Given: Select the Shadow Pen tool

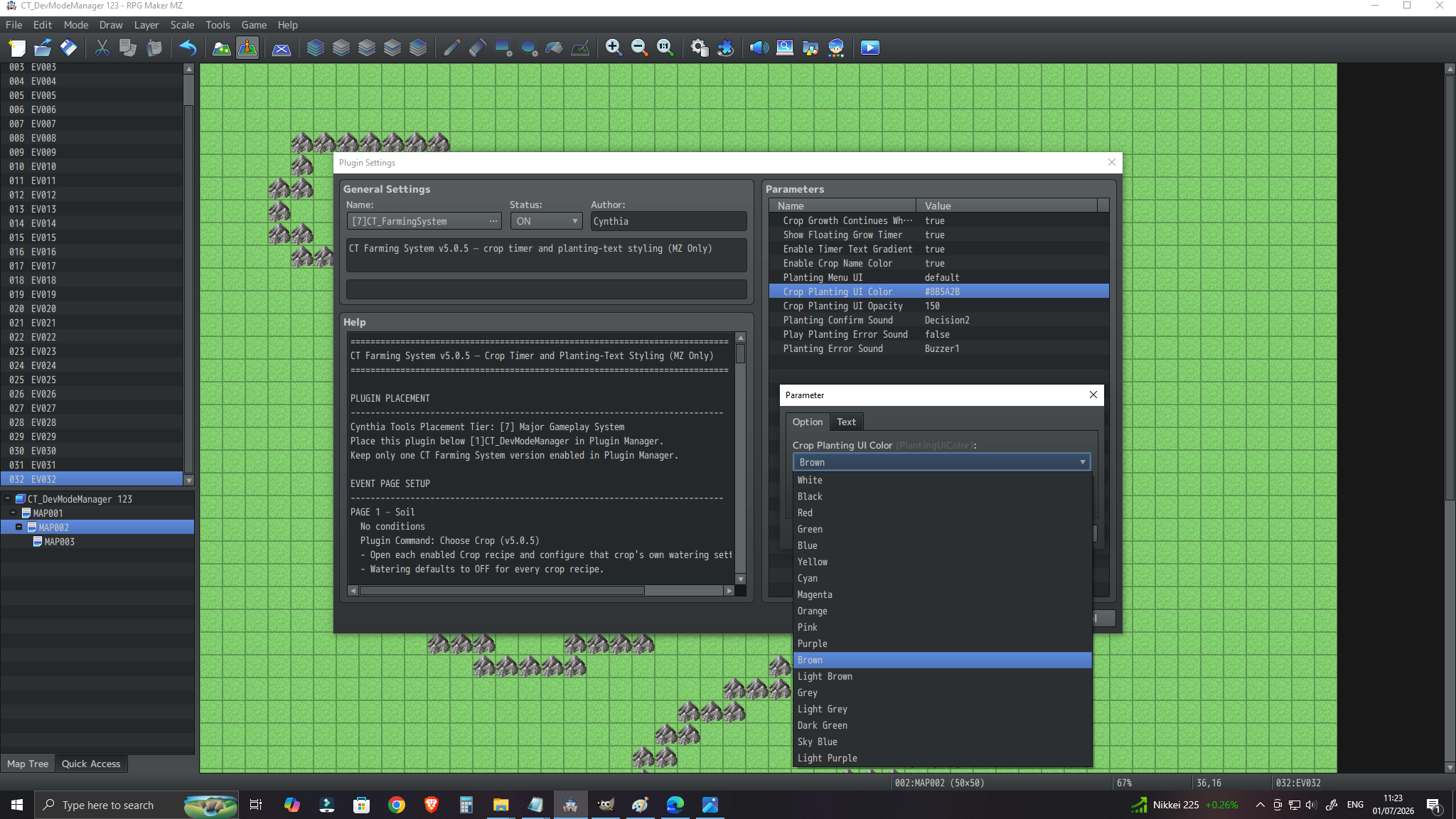Looking at the screenshot, I should coord(580,48).
